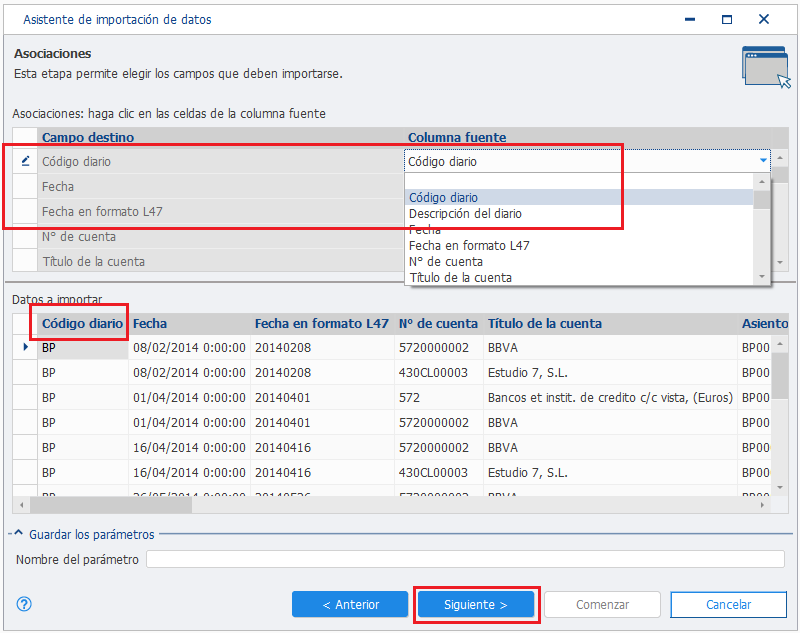Click the up arrow of dropdown list scrollbar

[762, 182]
